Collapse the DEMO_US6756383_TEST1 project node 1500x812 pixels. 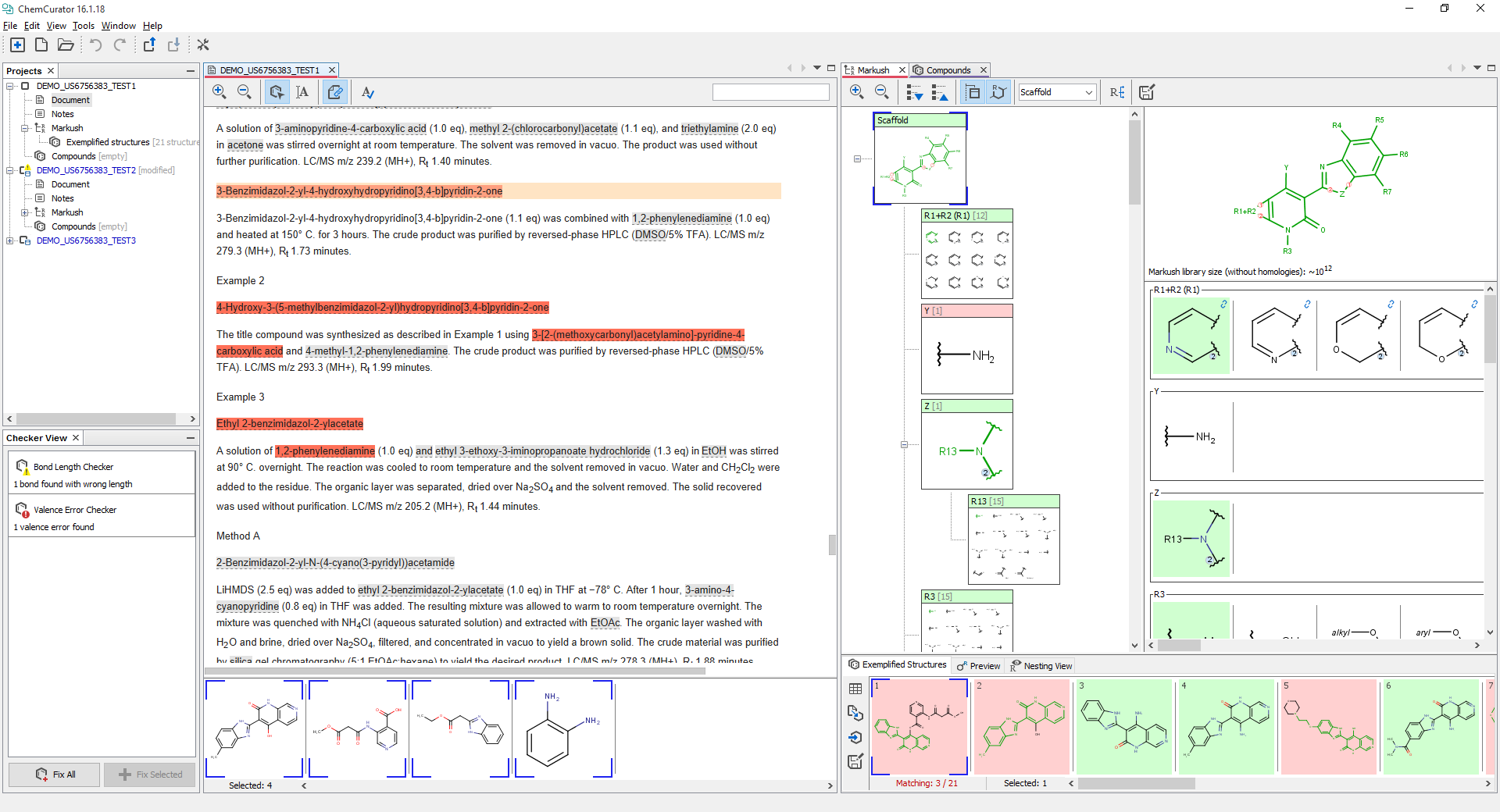[10, 86]
